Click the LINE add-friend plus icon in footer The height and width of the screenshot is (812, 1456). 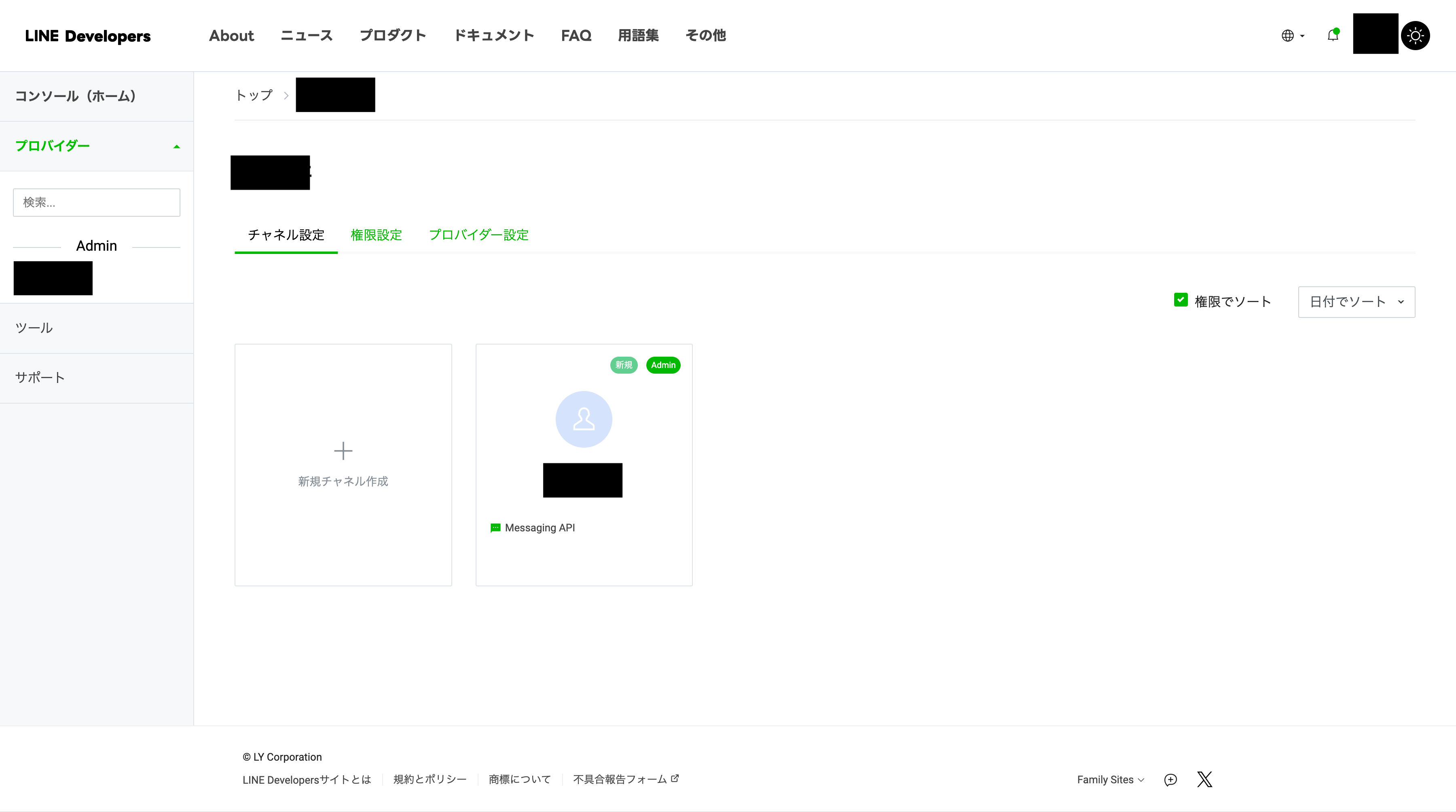[x=1170, y=780]
